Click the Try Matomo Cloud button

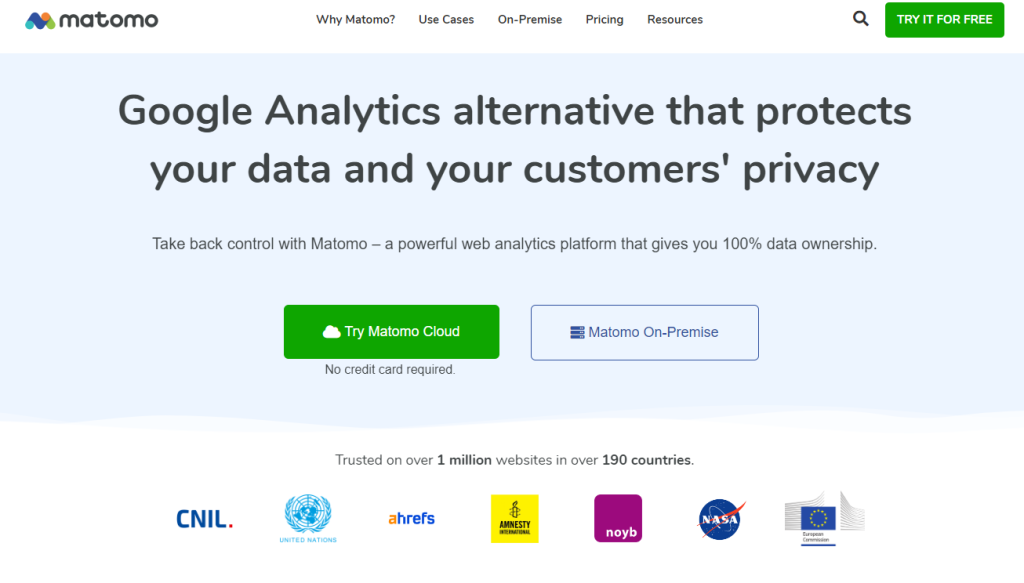tap(391, 332)
